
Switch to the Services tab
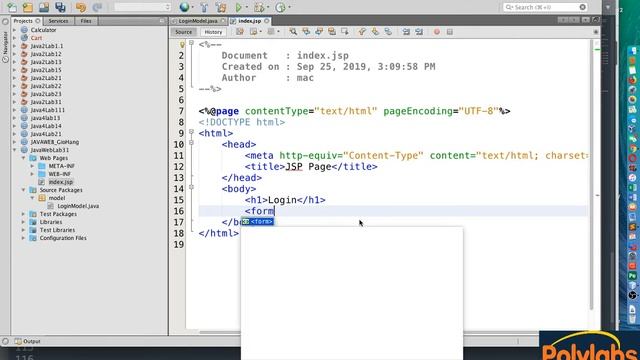58,21
